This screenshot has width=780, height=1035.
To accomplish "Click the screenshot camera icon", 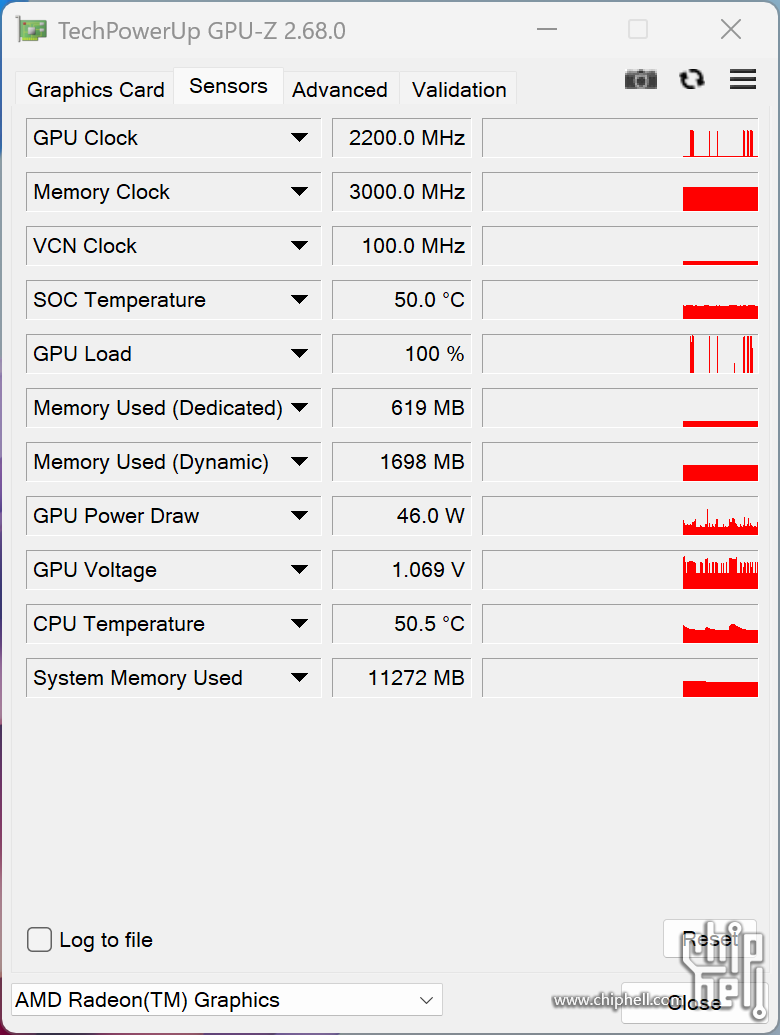I will [641, 80].
